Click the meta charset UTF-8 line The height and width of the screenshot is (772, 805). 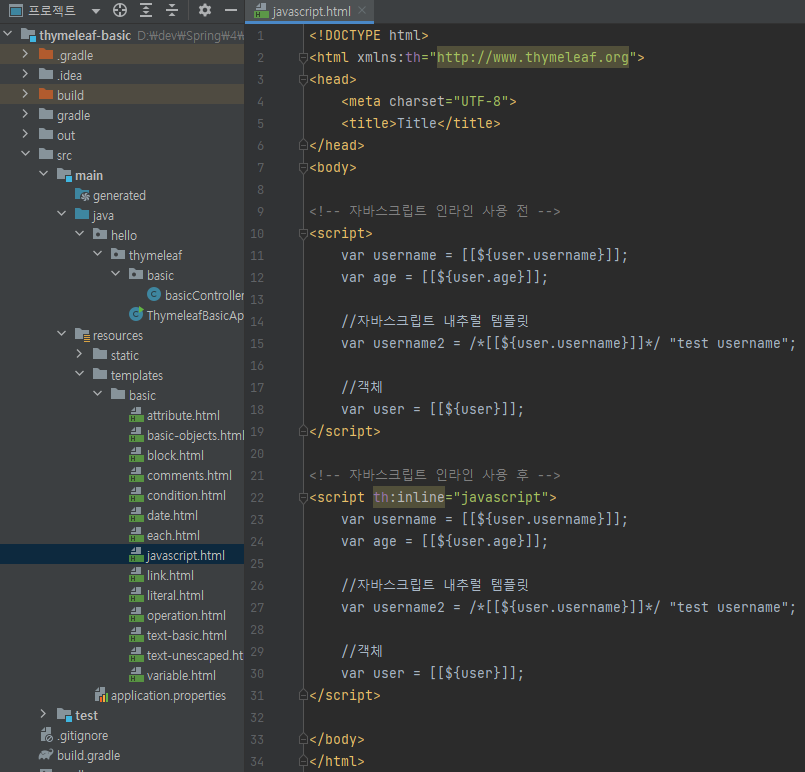429,101
